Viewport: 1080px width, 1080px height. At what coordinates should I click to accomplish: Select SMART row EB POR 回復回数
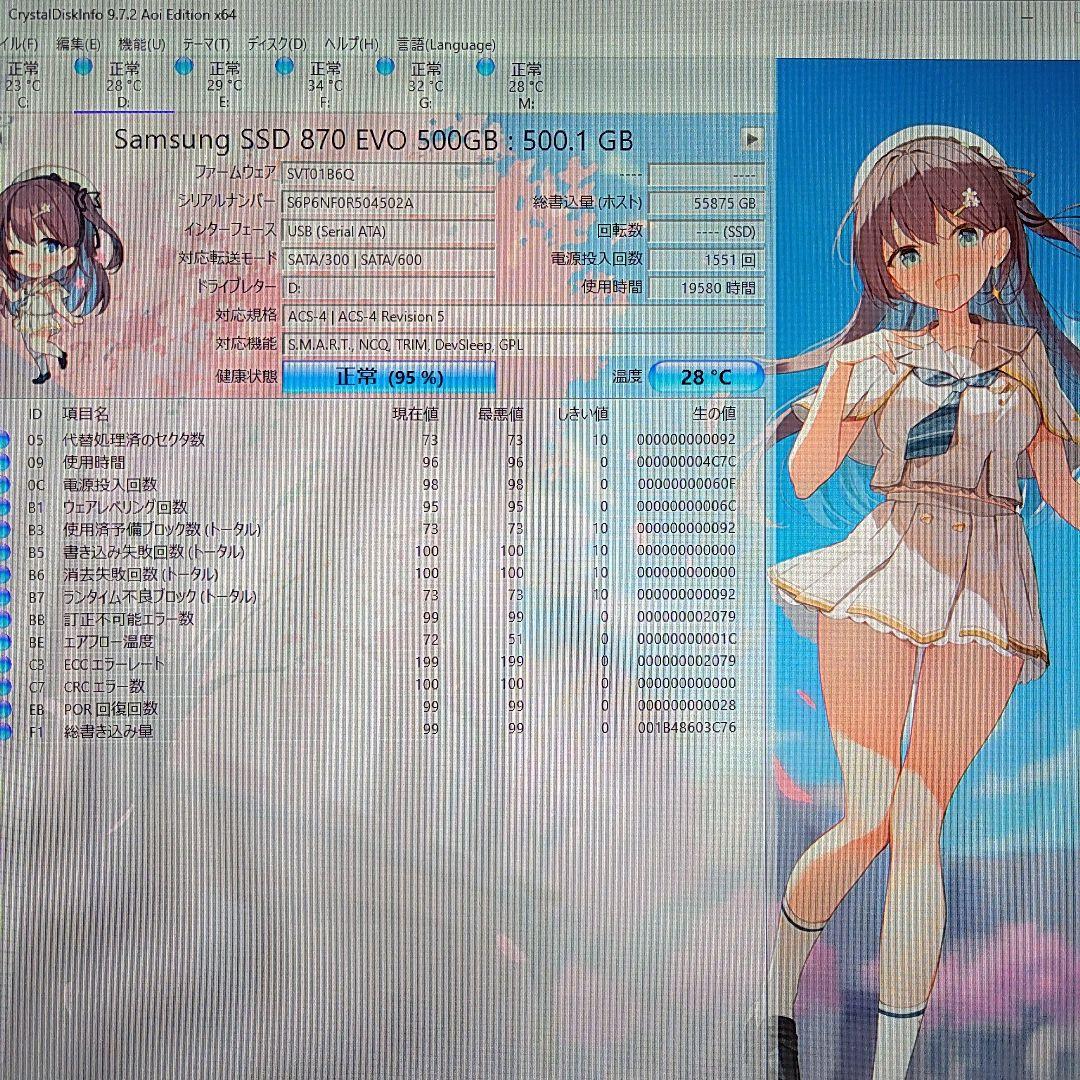[382, 707]
